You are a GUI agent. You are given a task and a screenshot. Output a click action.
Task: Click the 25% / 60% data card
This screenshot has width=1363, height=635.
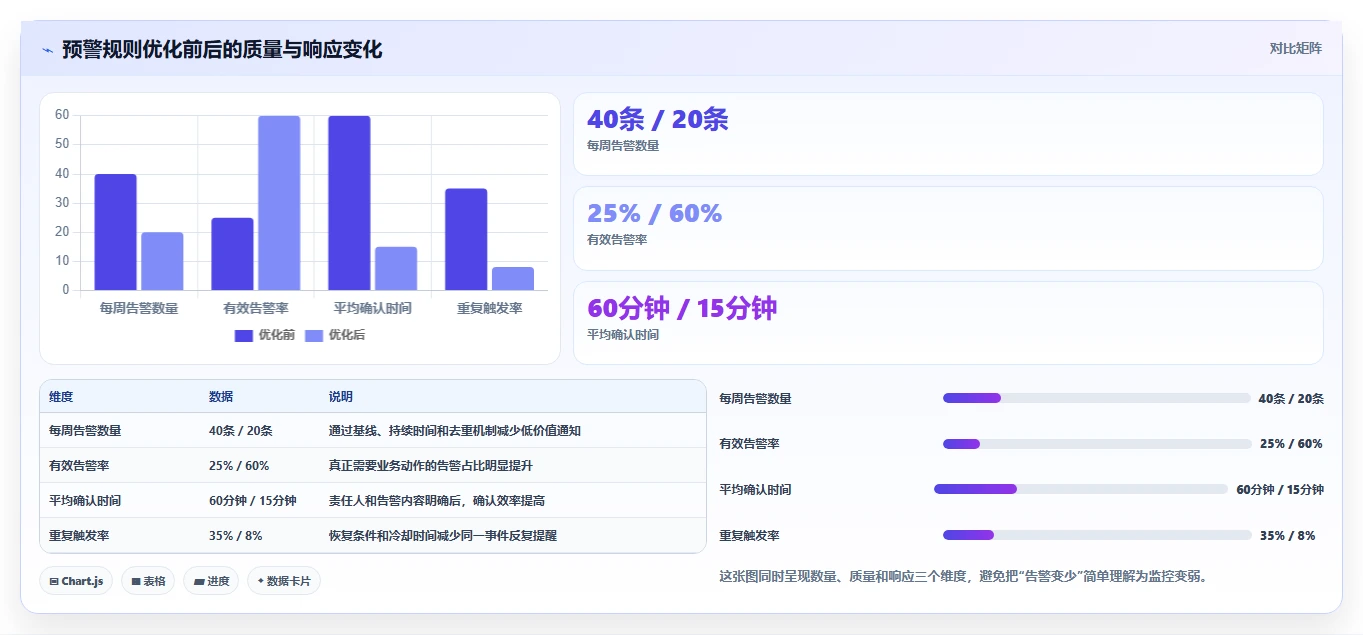(x=948, y=228)
